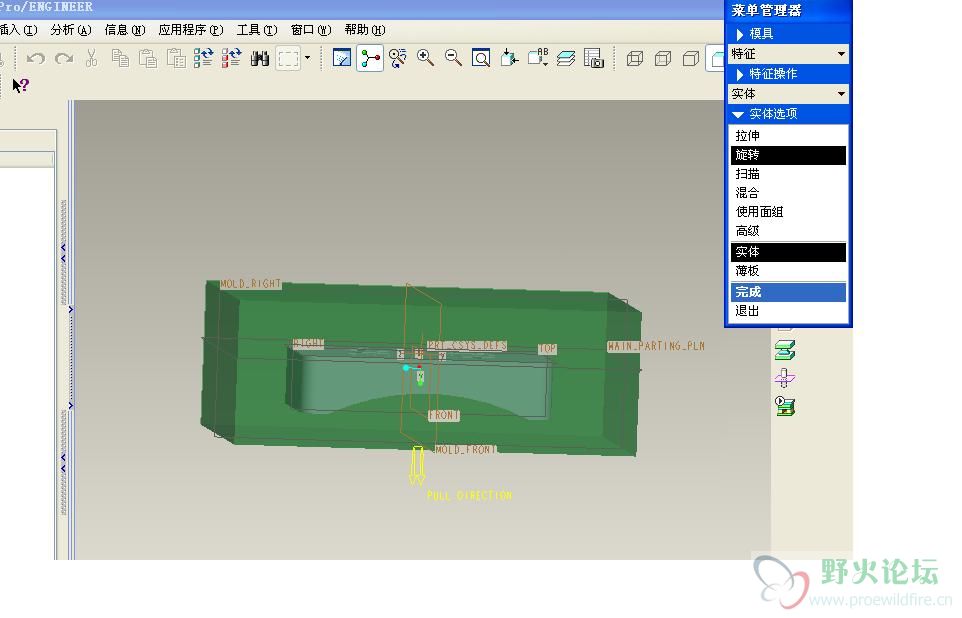Image resolution: width=962 pixels, height=618 pixels.
Task: Expand the 特征操作 menu section
Action: 788,74
